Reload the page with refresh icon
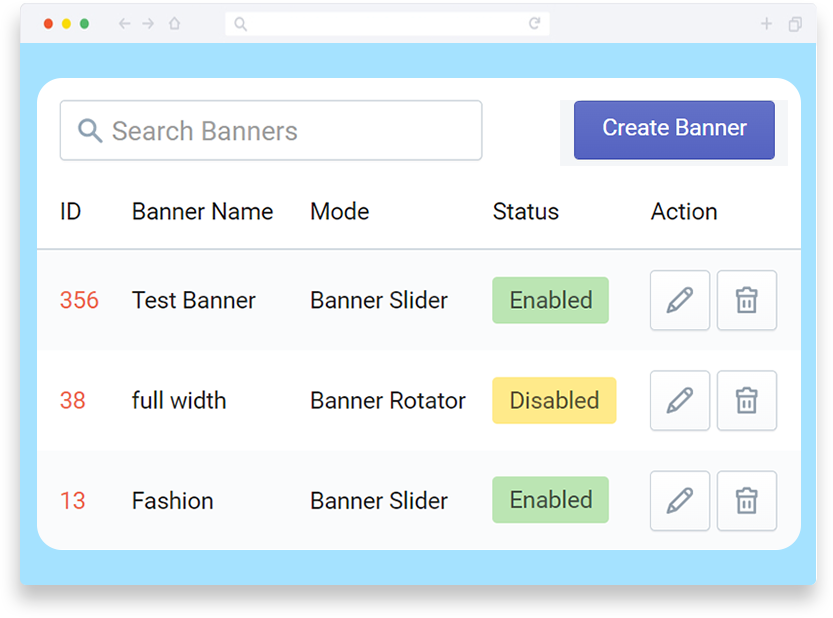The height and width of the screenshot is (618, 833). pos(534,23)
